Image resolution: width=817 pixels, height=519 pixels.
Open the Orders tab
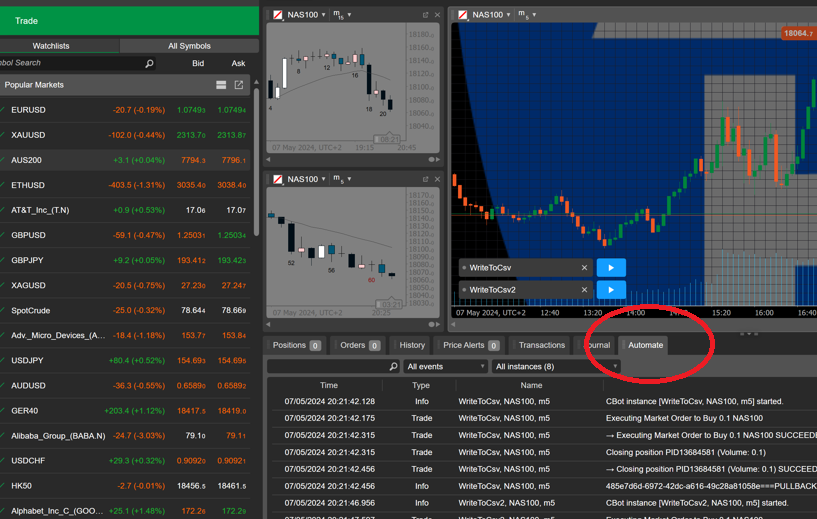point(358,345)
